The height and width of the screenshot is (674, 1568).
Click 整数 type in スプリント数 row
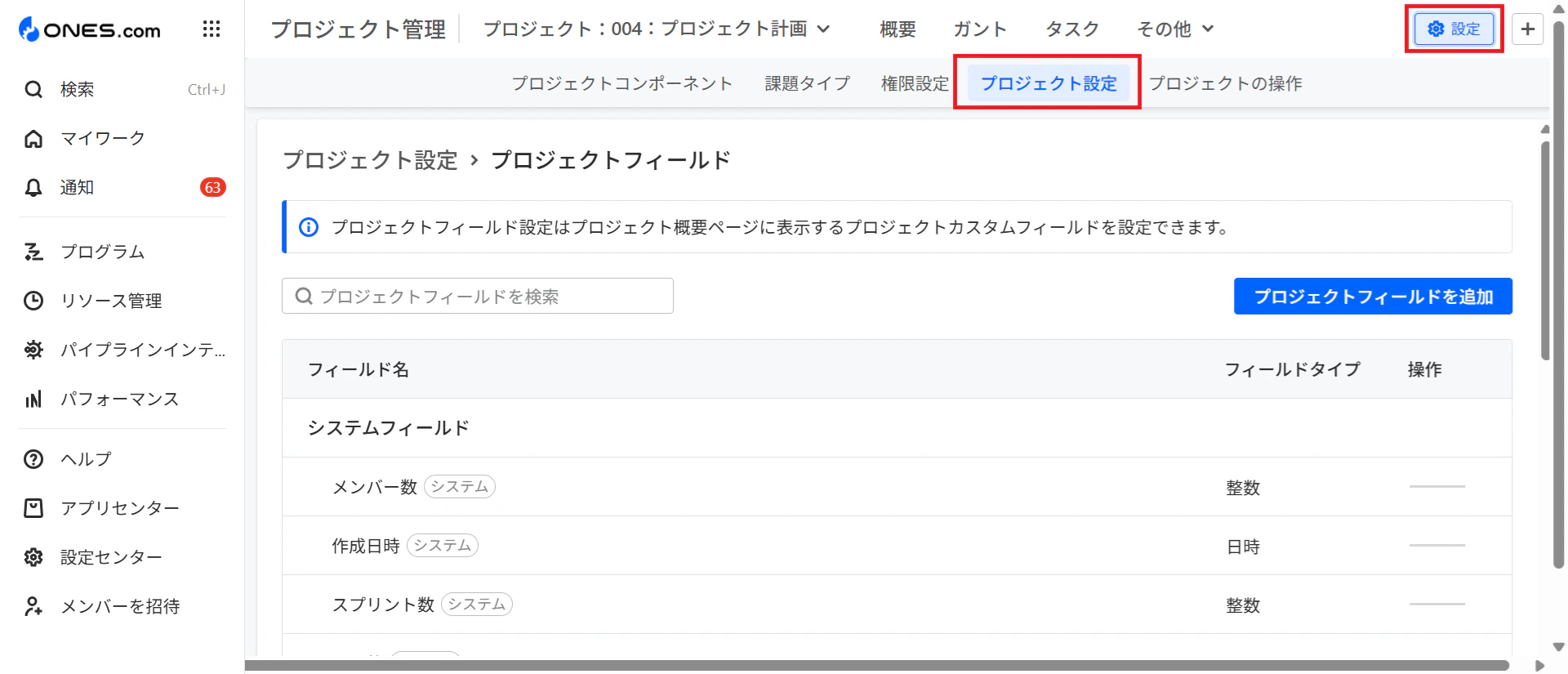coord(1243,605)
